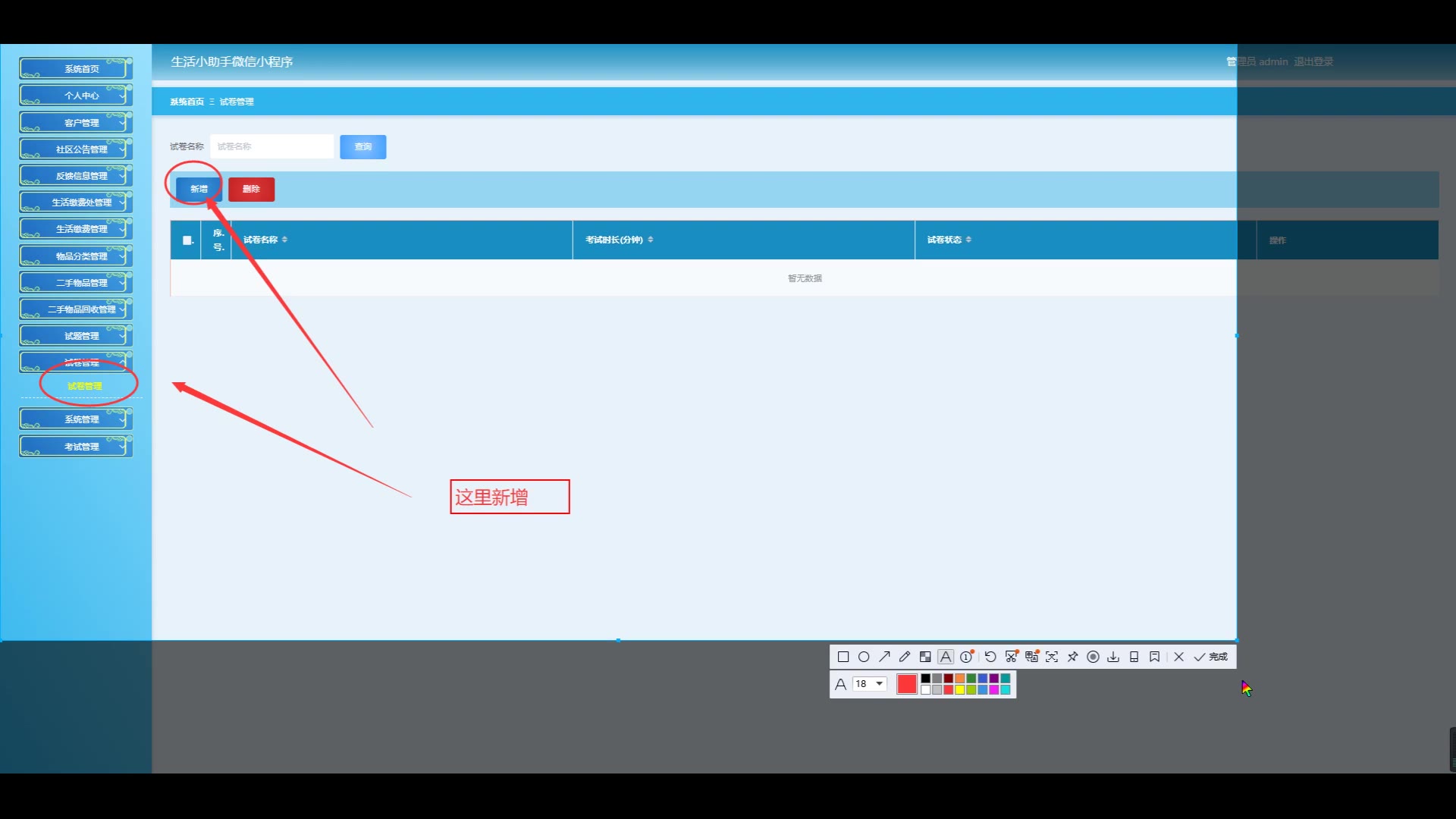Viewport: 1456px width, 819px height.
Task: Click the 查询 search button
Action: click(x=363, y=146)
